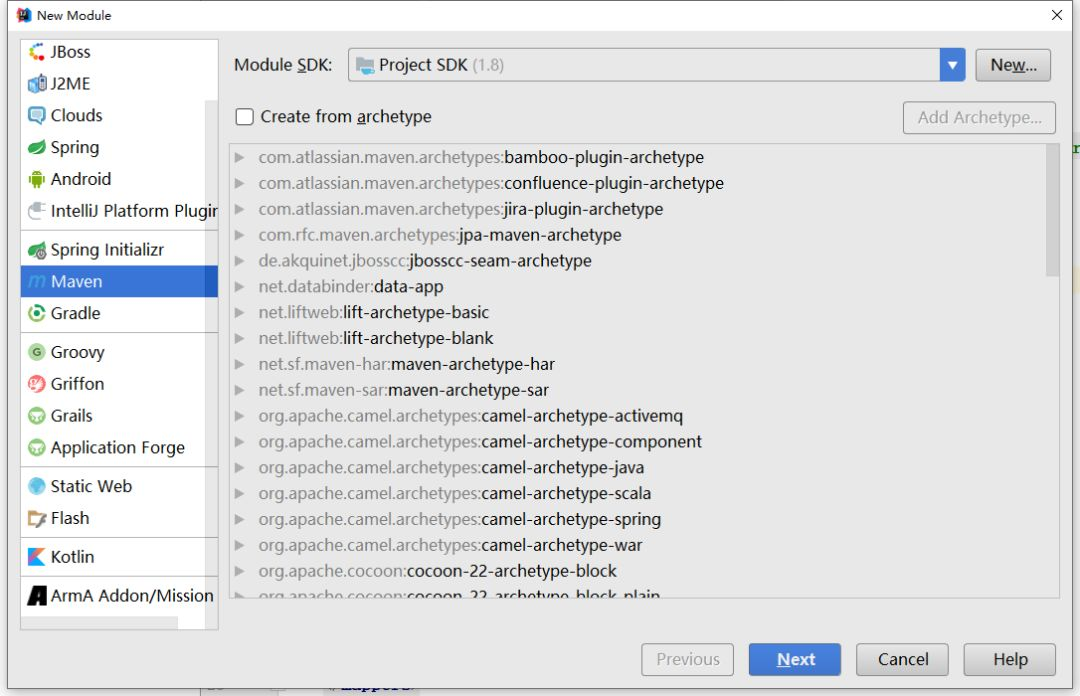Choose the Gradle icon
This screenshot has width=1080, height=696.
coord(37,314)
